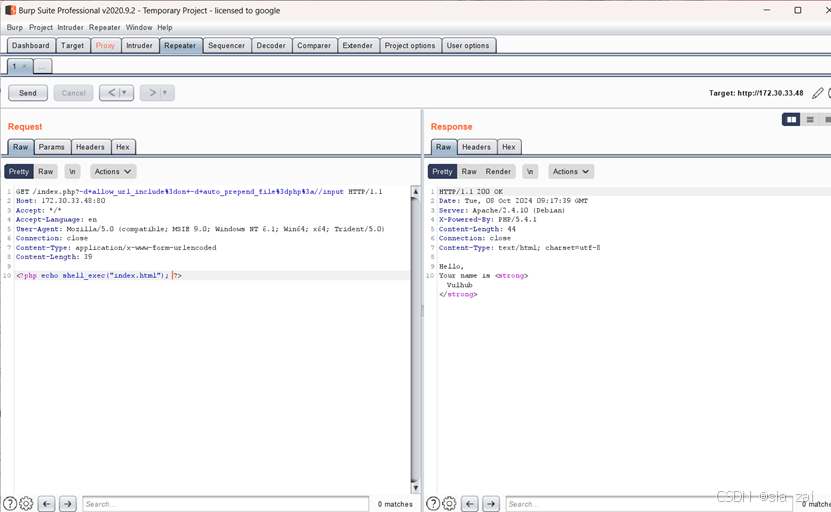This screenshot has width=831, height=512.
Task: Open the Project options tab
Action: coord(410,46)
